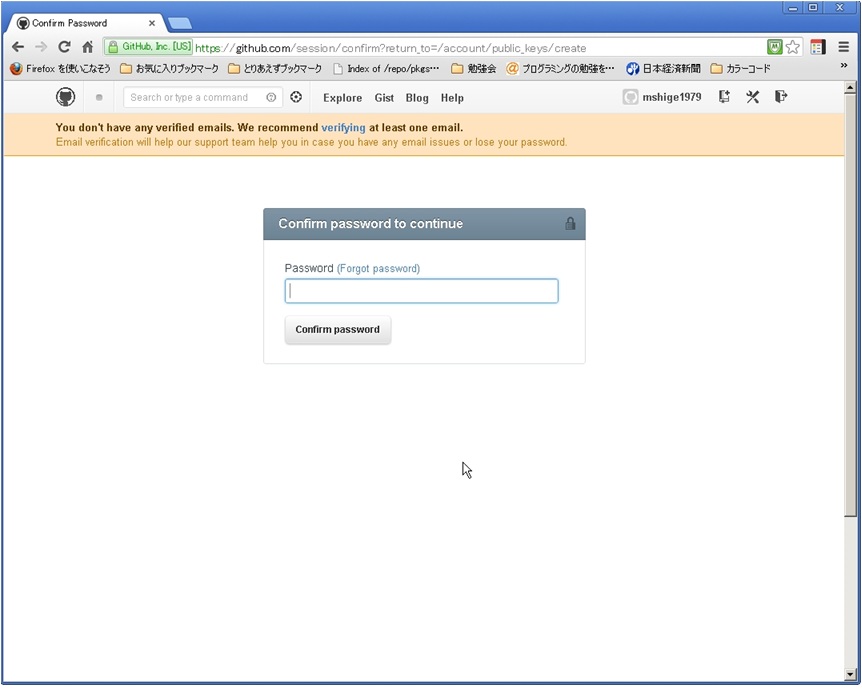Click the search help question icon
Viewport: 862px width, 689px height.
pyautogui.click(x=271, y=97)
